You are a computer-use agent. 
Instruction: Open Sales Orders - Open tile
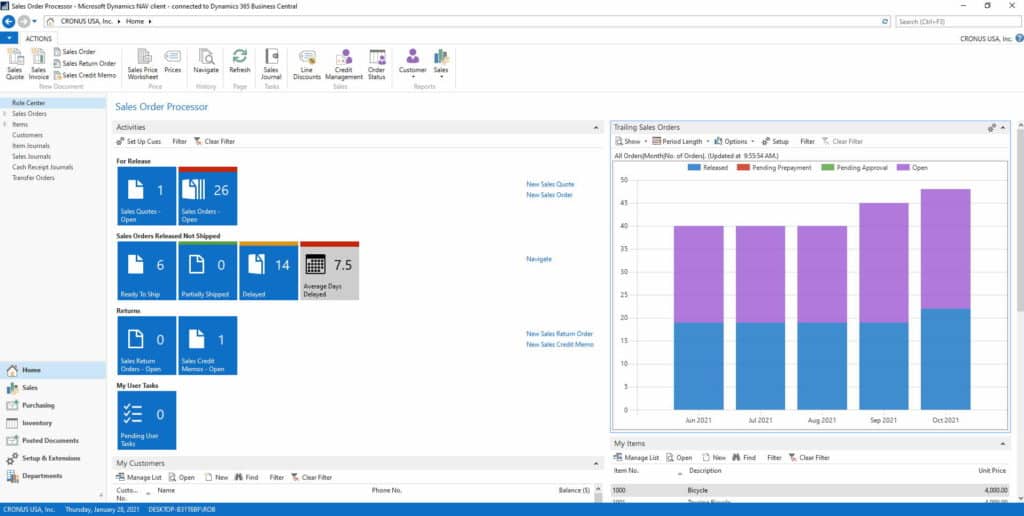[x=208, y=196]
